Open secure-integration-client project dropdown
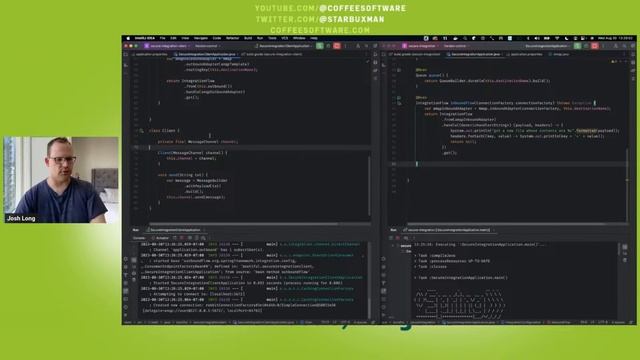640x360 pixels. [167, 46]
